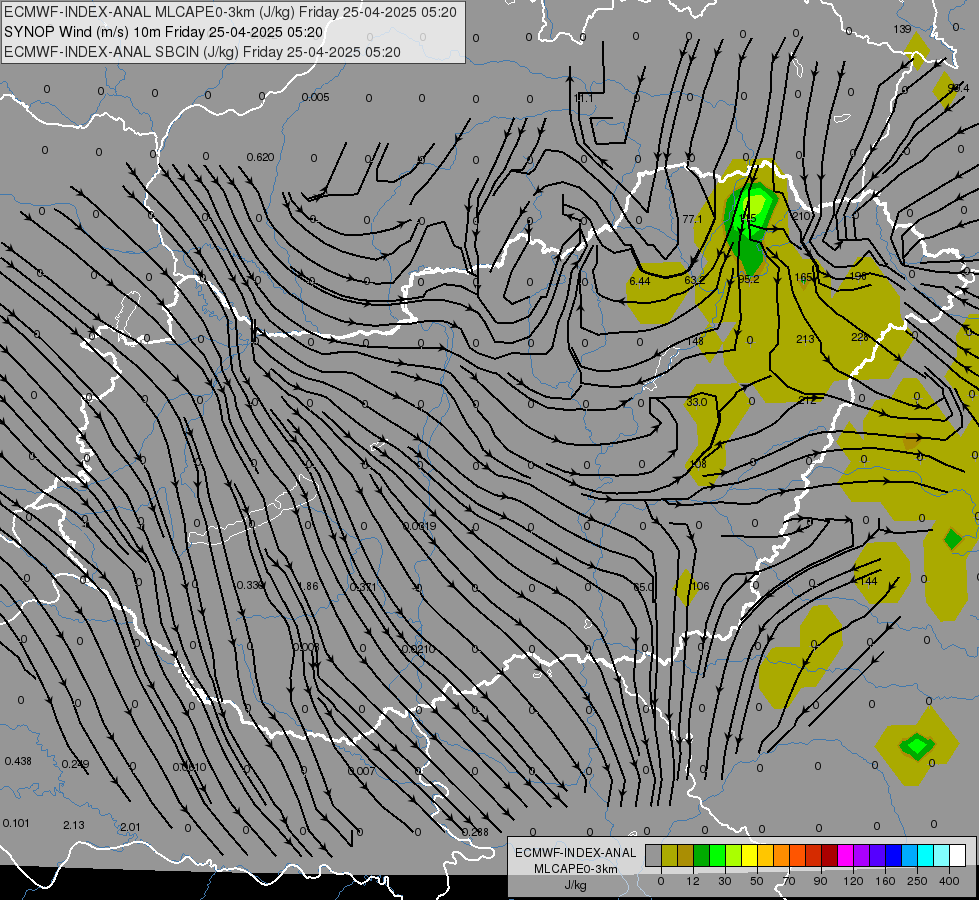
Task: Select the bright green legend swatch
Action: click(x=717, y=855)
